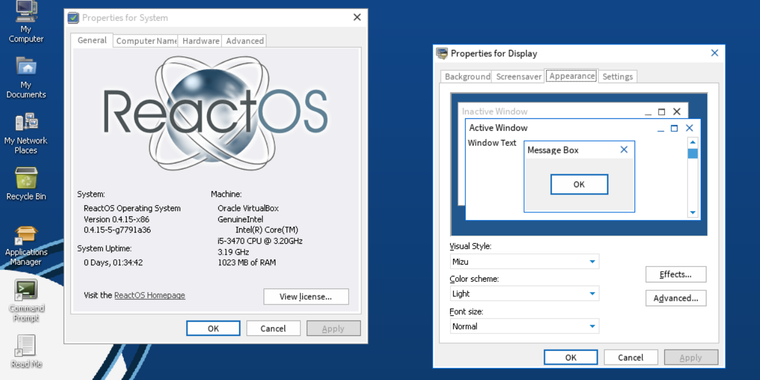This screenshot has height=380, width=760.
Task: Click Cancel in Properties for Display
Action: point(631,357)
